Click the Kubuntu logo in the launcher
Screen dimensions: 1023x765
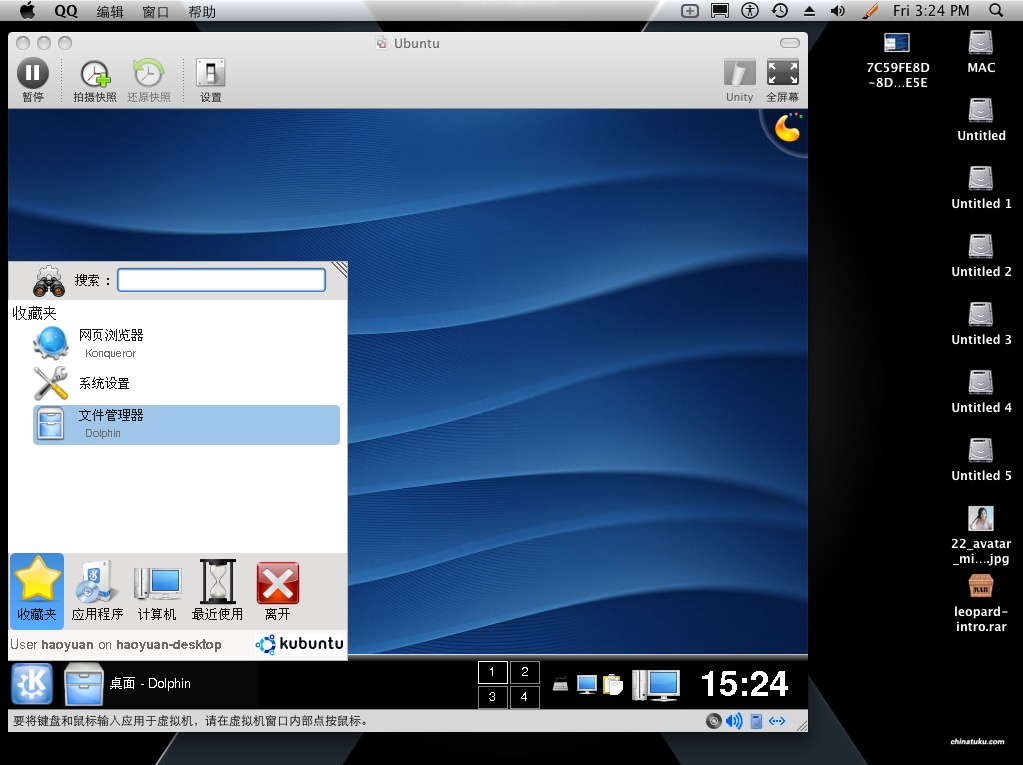tap(299, 644)
